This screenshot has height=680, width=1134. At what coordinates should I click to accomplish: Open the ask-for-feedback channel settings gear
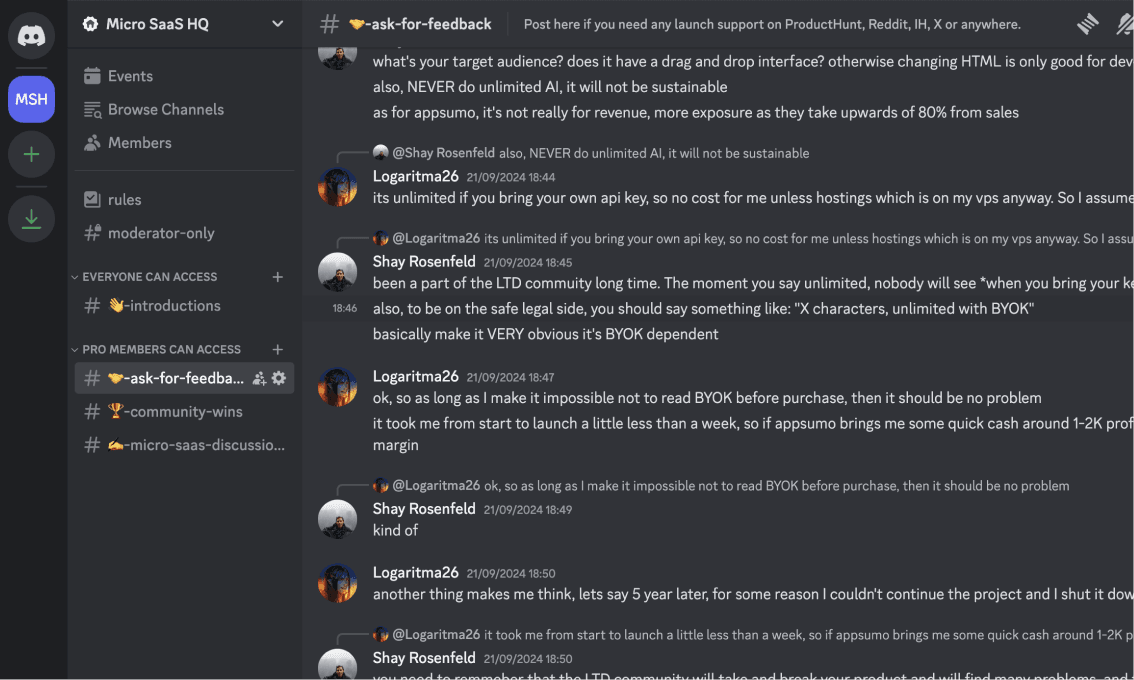(x=279, y=378)
